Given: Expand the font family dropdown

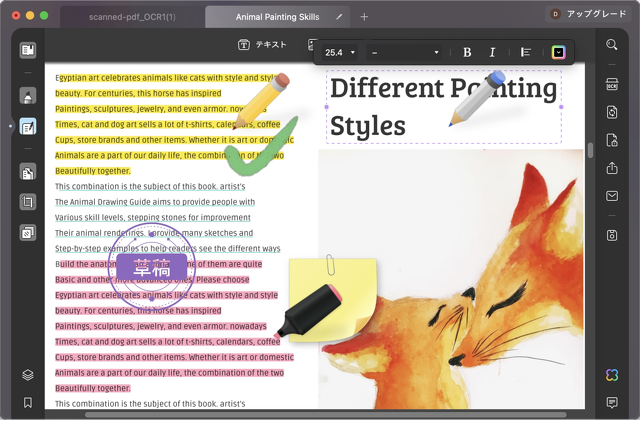Looking at the screenshot, I should point(405,52).
